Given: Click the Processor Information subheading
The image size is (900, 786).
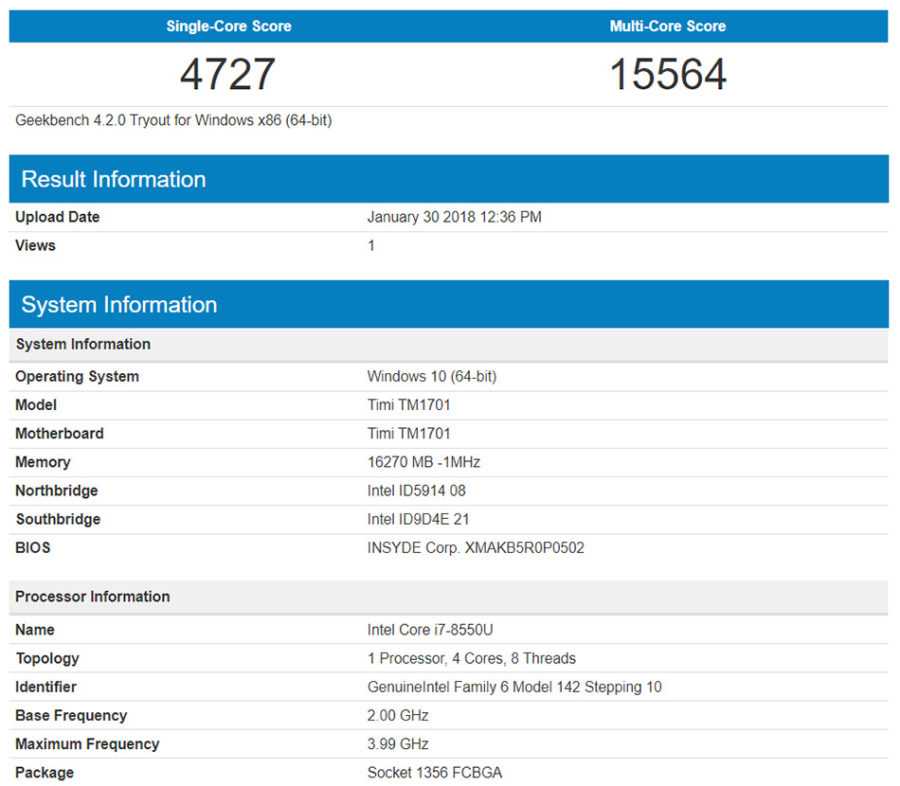Looking at the screenshot, I should [92, 597].
